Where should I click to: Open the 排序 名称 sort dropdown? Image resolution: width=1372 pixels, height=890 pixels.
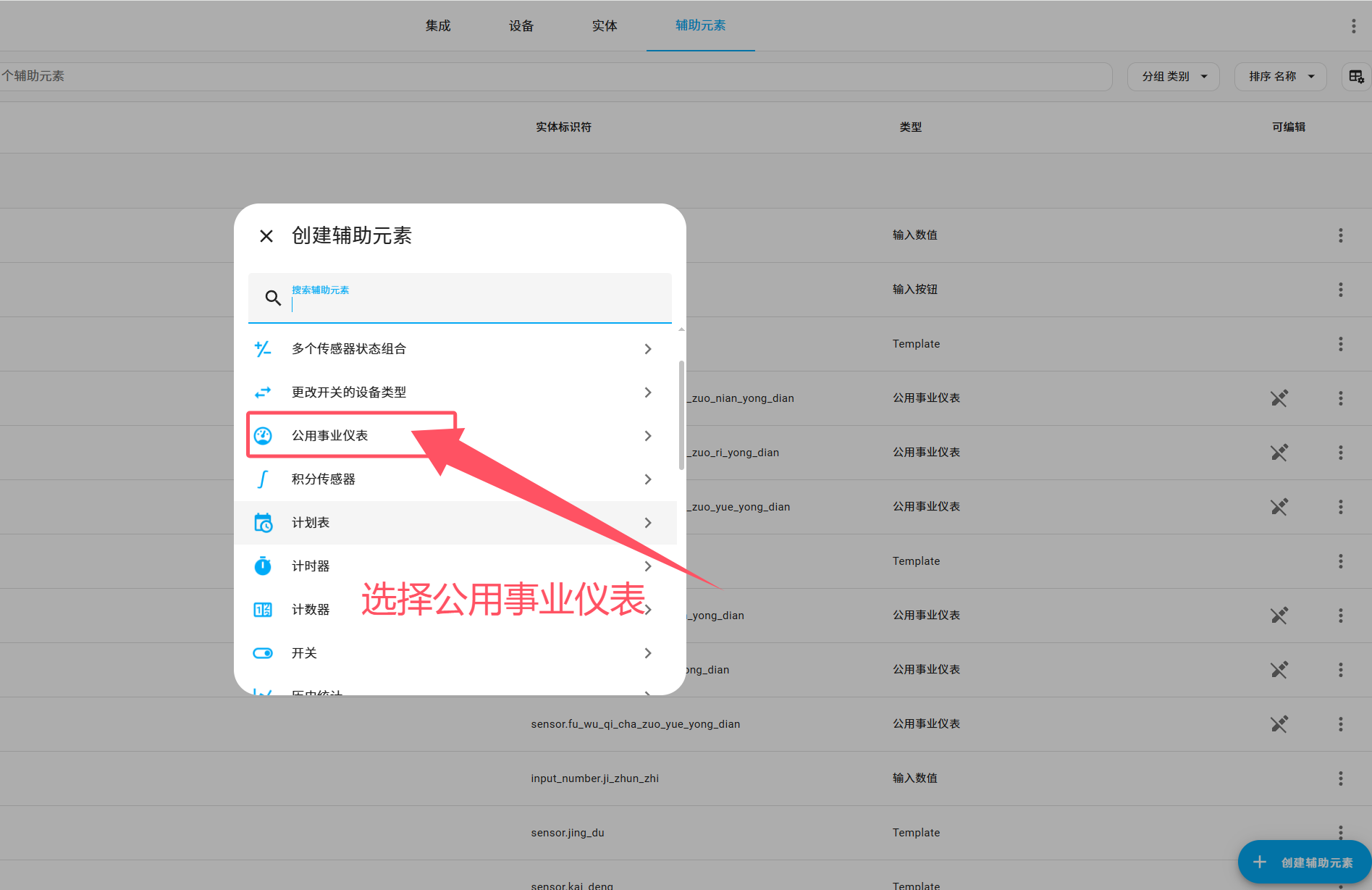coord(1280,76)
